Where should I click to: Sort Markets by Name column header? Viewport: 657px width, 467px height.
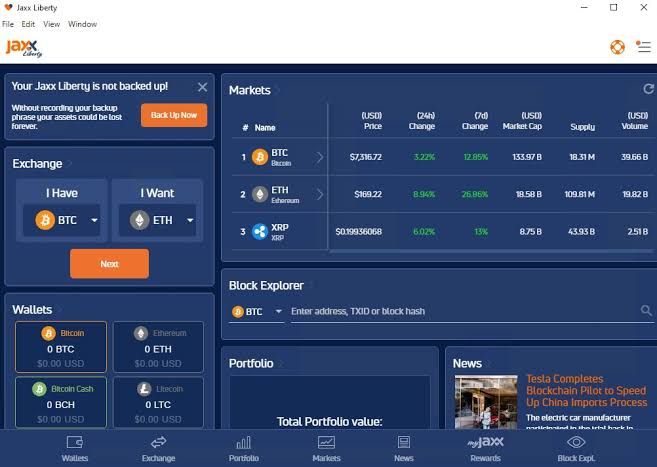click(265, 128)
